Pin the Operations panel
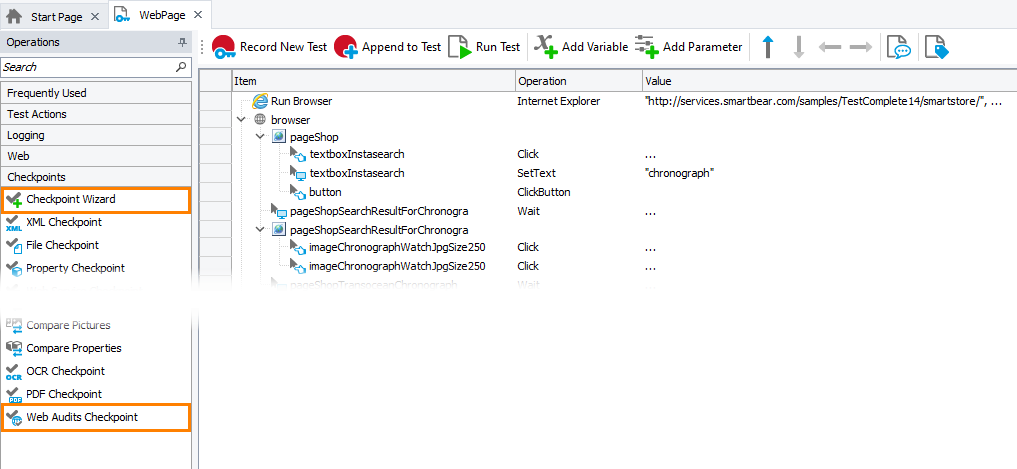This screenshot has height=469, width=1017. 183,42
